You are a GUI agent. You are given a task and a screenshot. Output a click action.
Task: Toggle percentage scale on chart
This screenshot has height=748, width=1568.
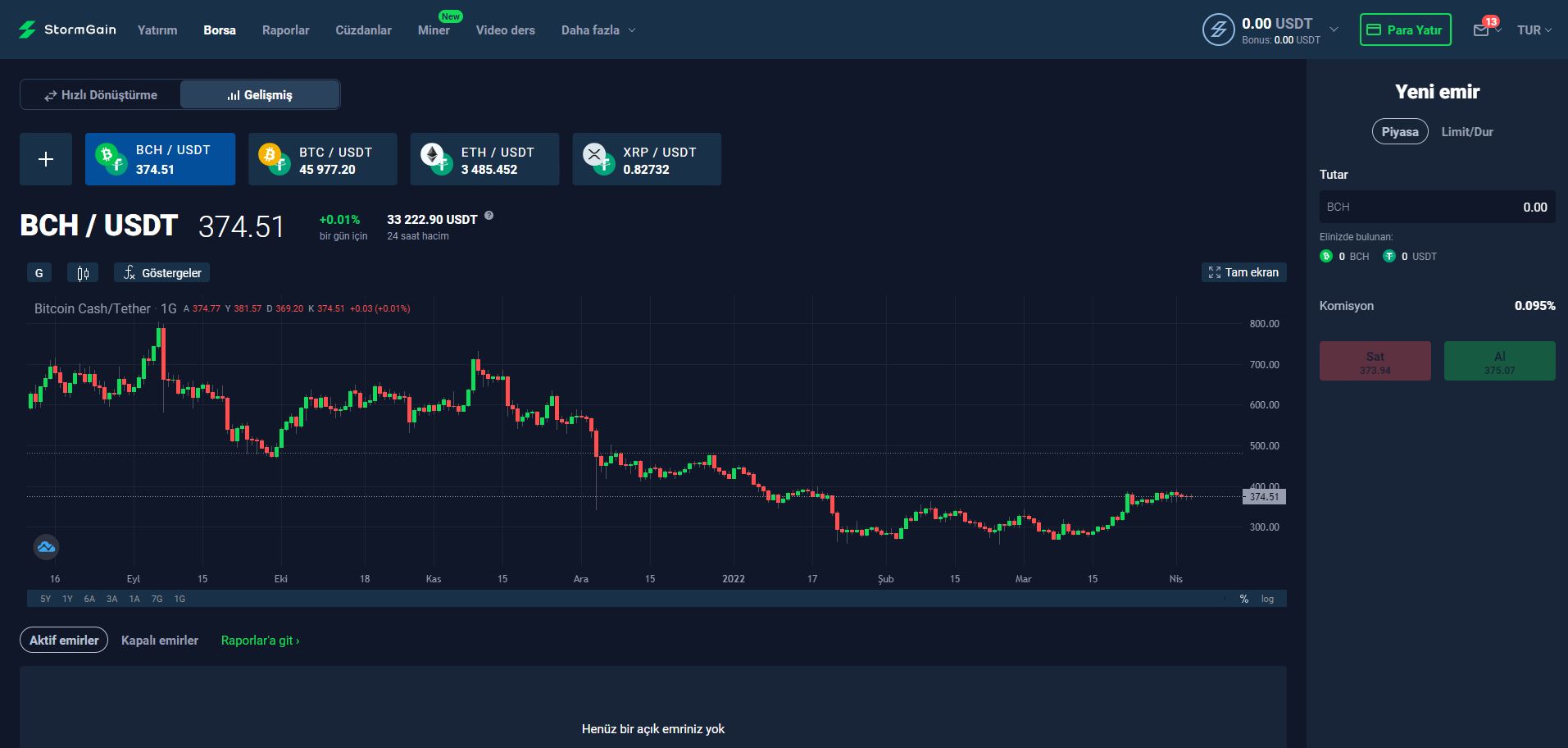tap(1244, 599)
